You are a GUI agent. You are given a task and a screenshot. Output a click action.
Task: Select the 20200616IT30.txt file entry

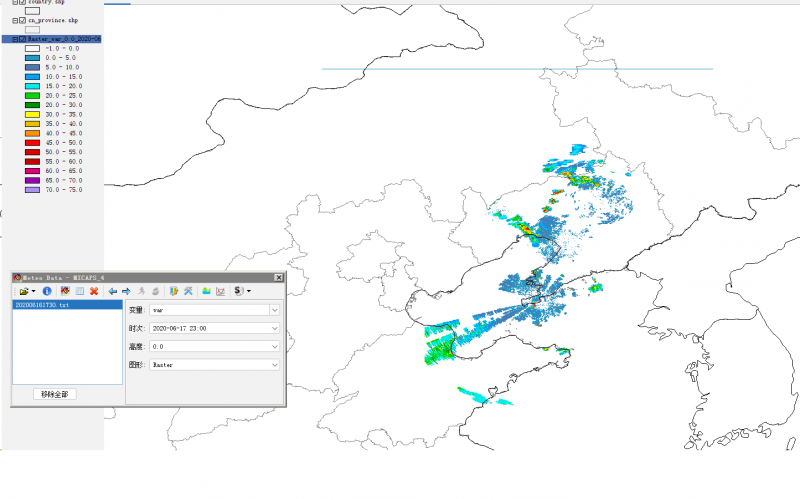(x=42, y=304)
